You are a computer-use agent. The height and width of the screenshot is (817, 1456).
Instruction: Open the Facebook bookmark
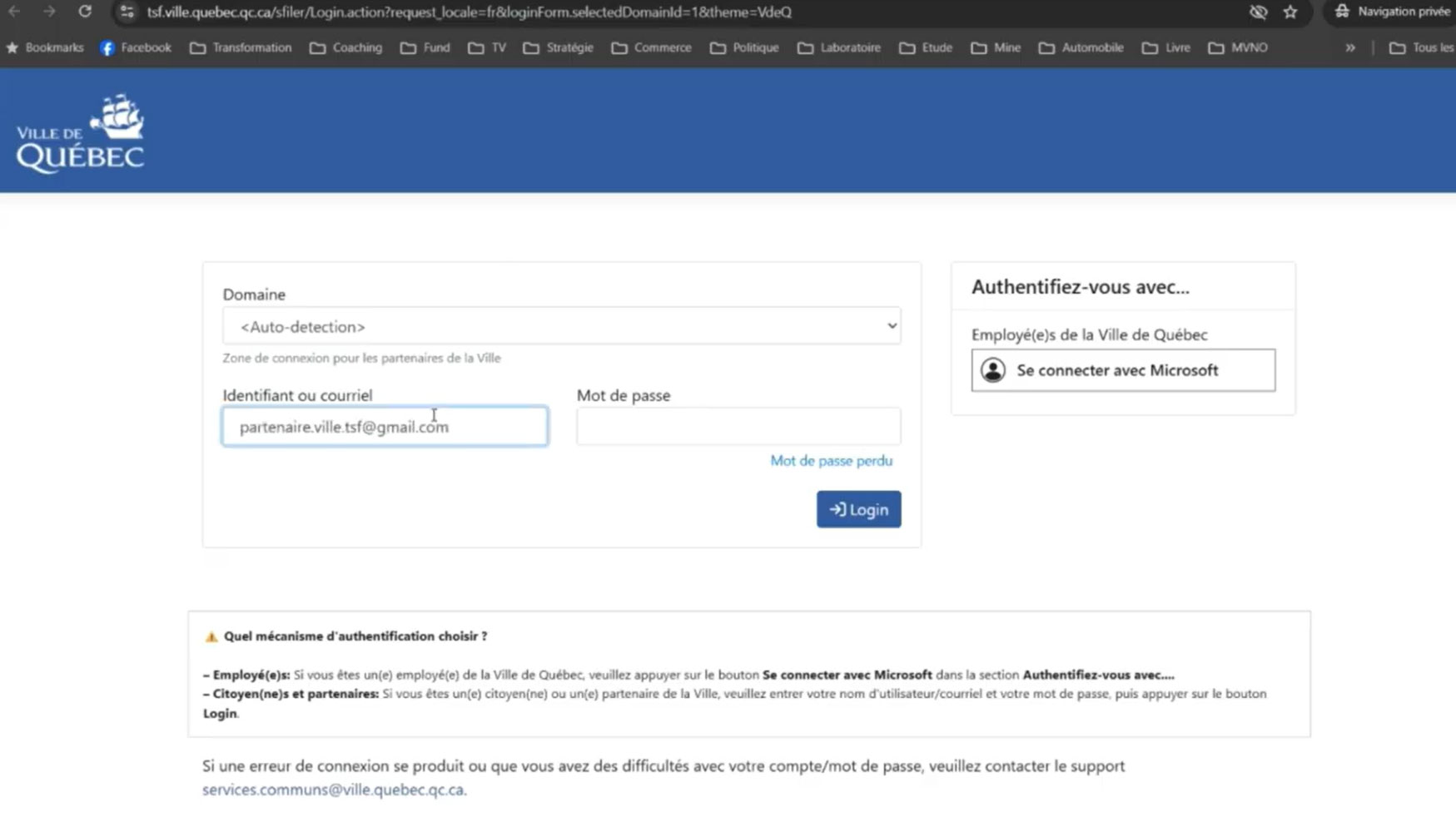click(x=135, y=47)
